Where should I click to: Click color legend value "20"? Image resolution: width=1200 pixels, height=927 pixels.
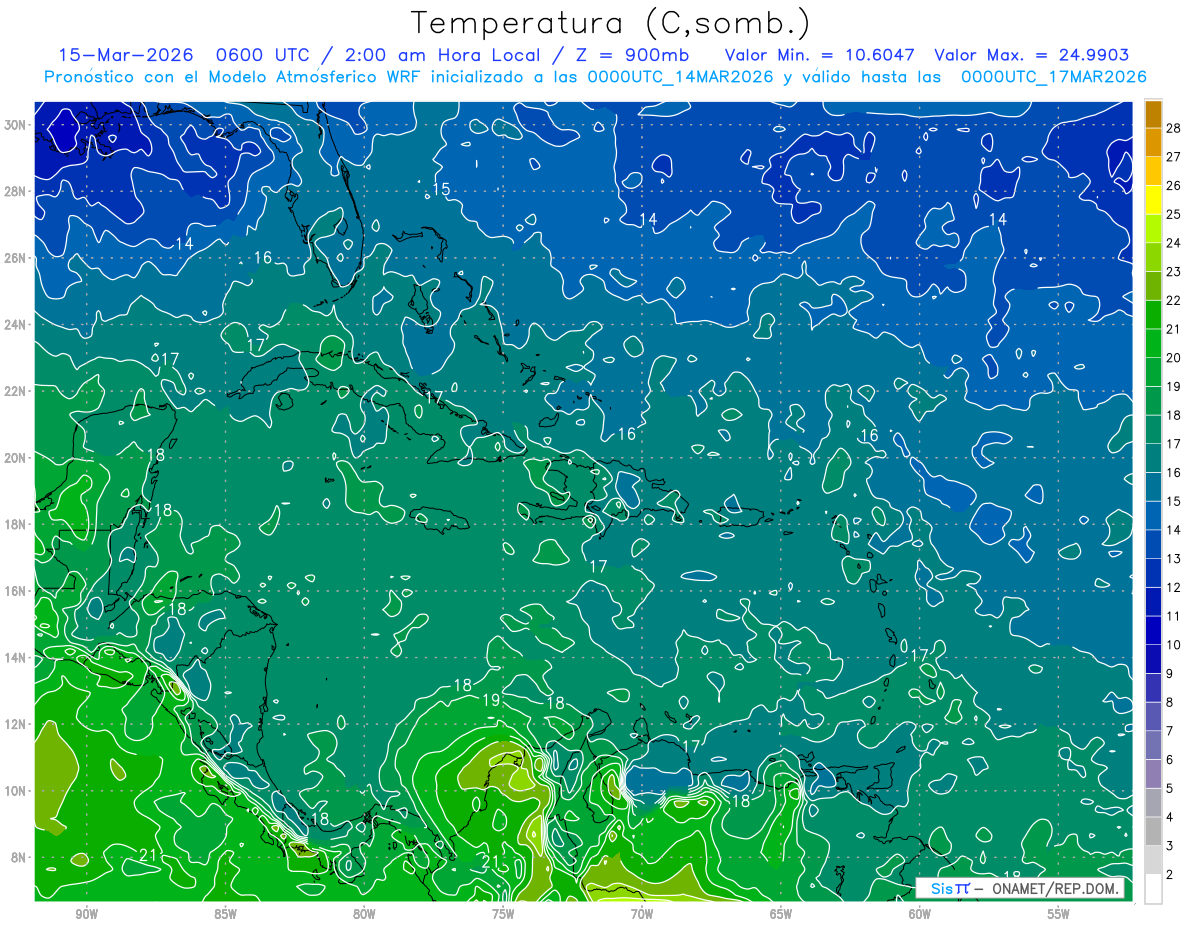click(x=1174, y=358)
